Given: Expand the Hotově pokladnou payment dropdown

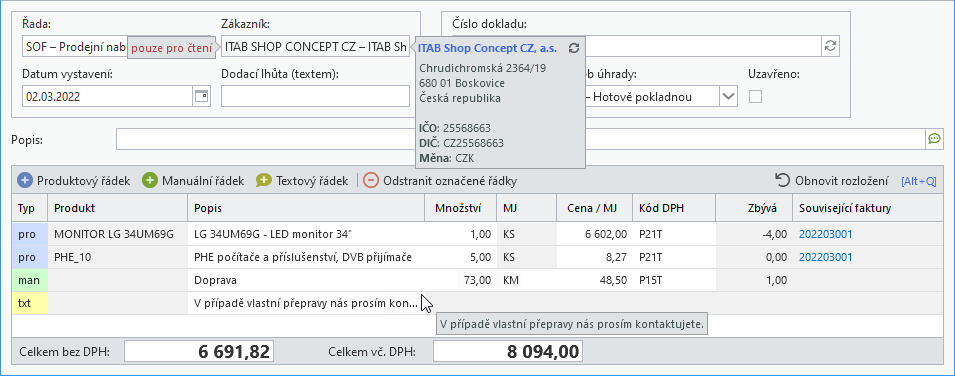Looking at the screenshot, I should point(728,96).
